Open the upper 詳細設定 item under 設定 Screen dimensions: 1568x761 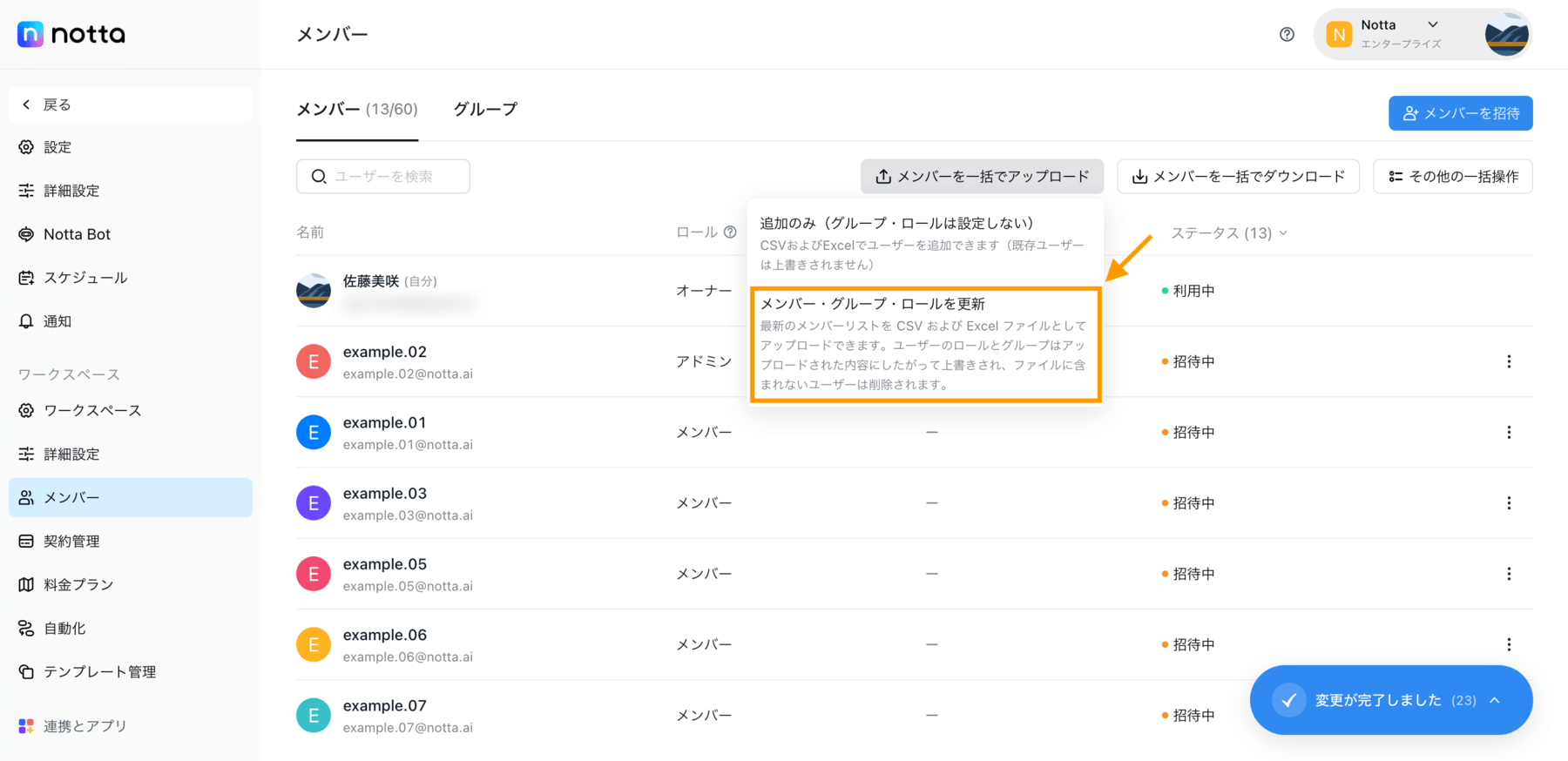pos(131,191)
